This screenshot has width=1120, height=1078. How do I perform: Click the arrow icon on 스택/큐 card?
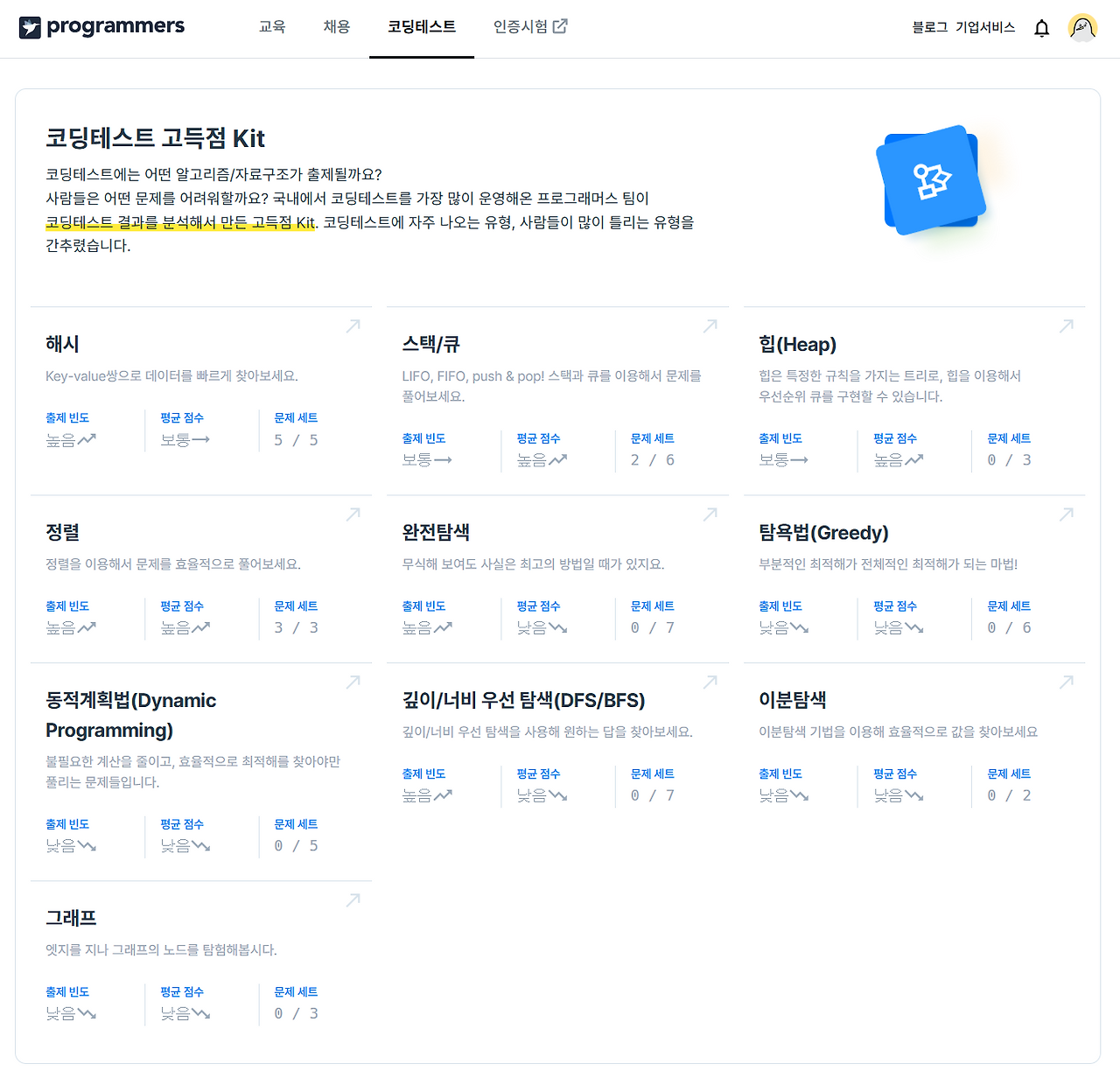point(710,326)
